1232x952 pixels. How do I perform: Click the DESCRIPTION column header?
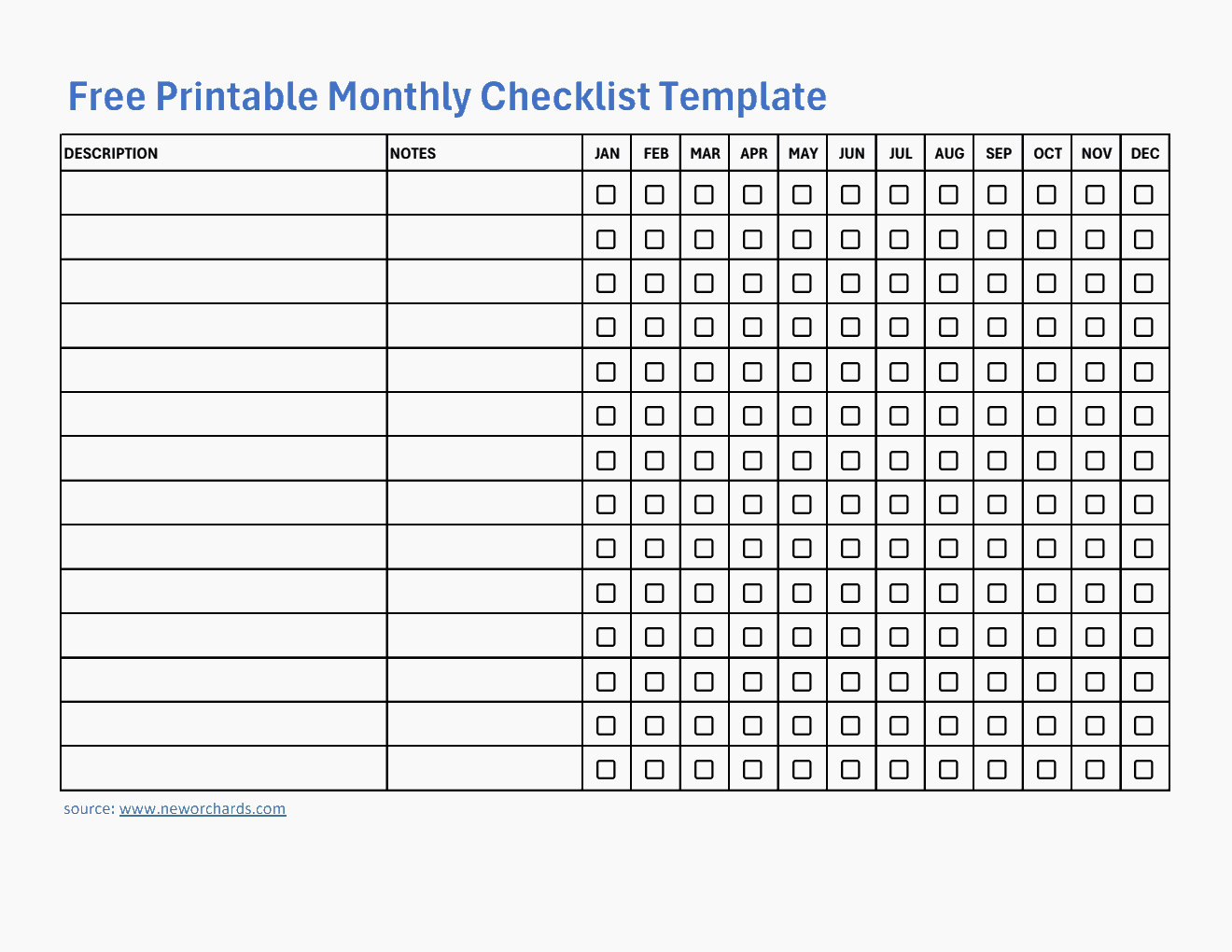[x=111, y=154]
